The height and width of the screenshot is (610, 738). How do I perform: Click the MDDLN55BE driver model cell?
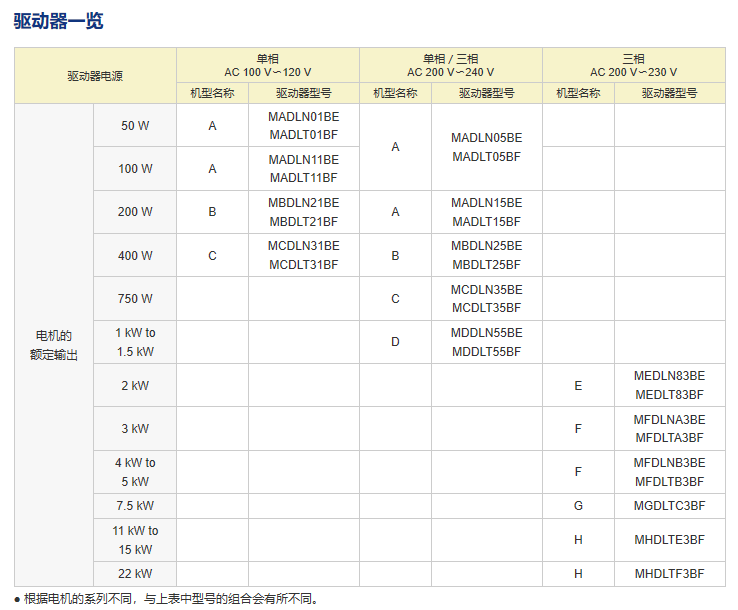[486, 342]
